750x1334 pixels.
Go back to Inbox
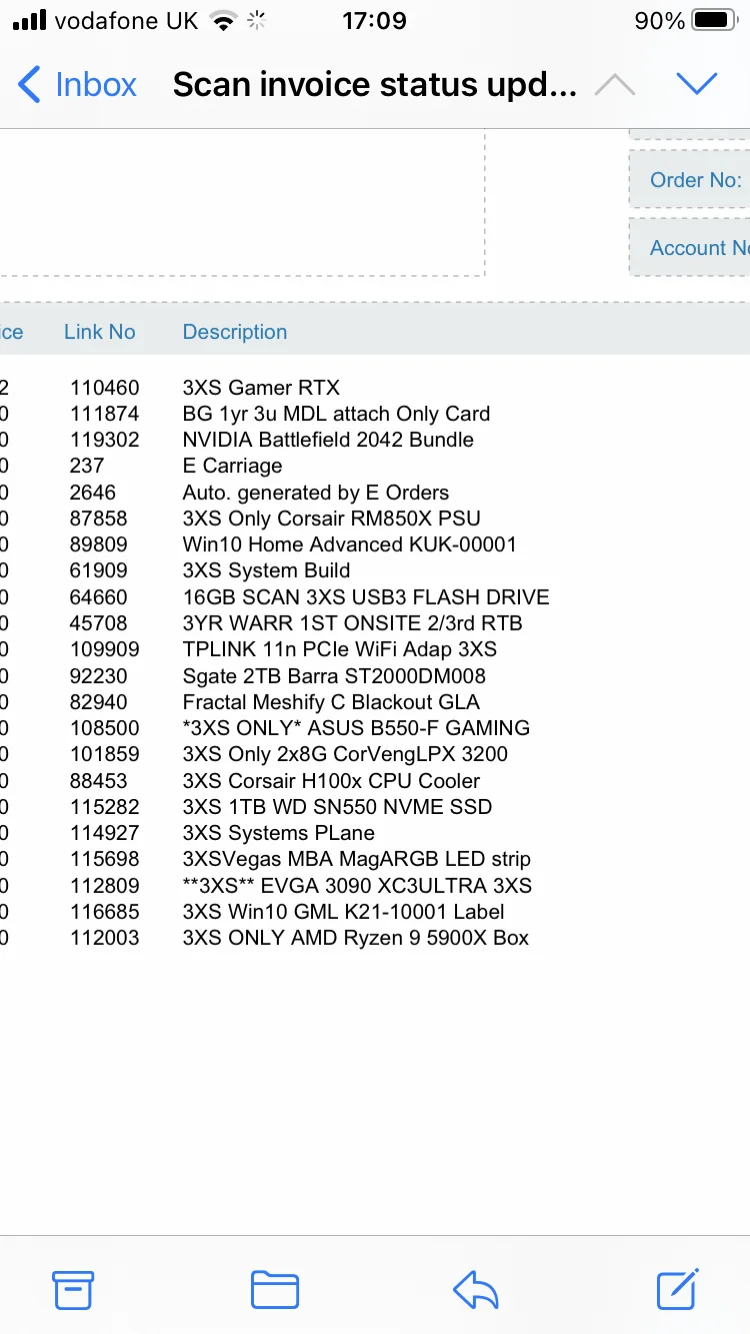78,85
